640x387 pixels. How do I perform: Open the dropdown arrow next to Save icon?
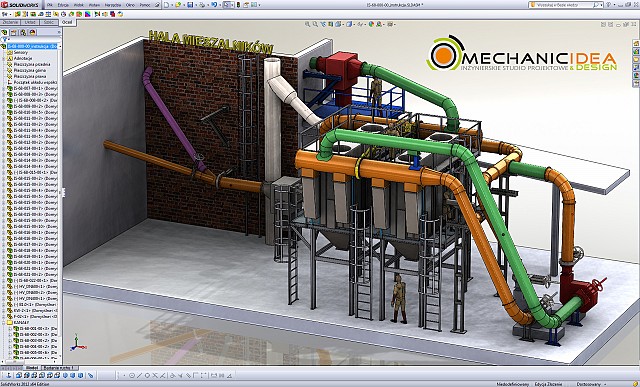click(196, 5)
